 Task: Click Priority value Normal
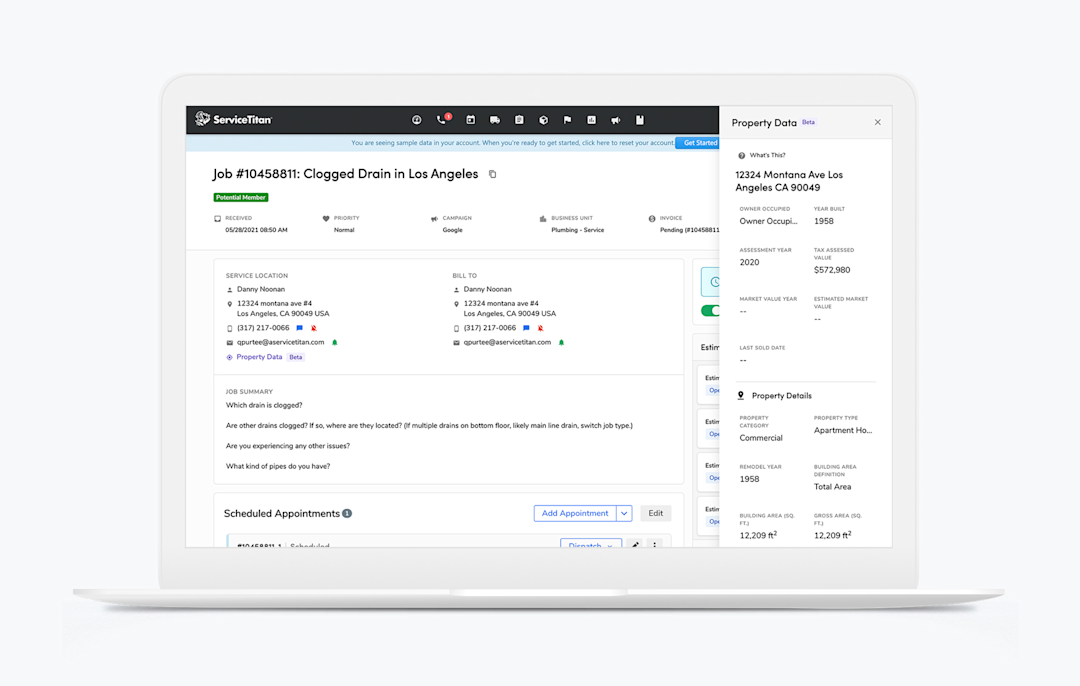[x=344, y=230]
